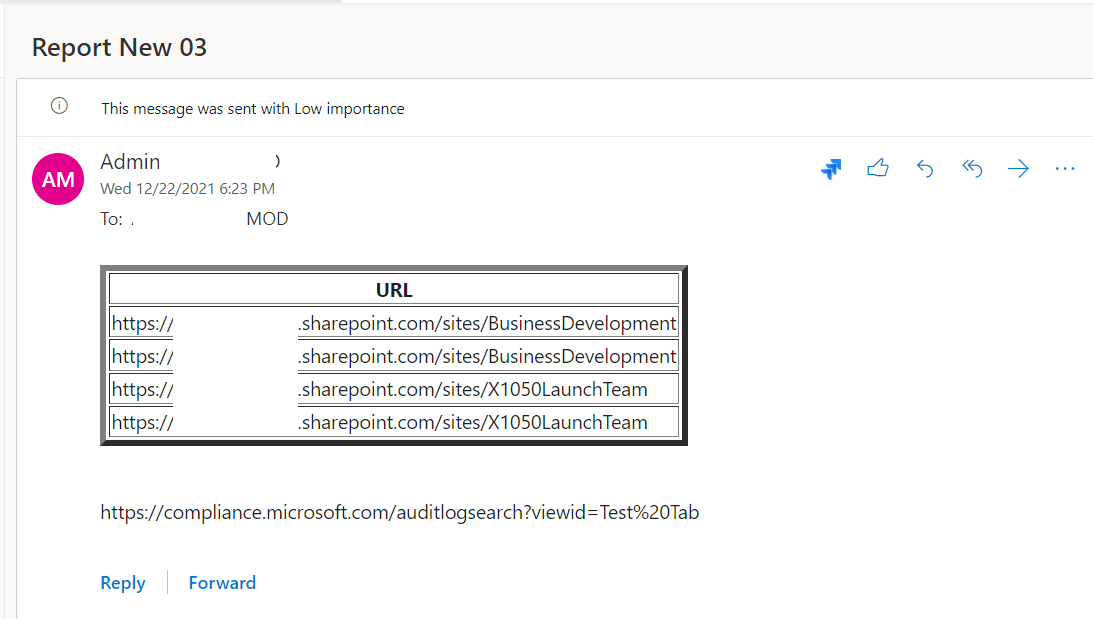Click the URL table header cell
This screenshot has width=1093, height=619.
tap(394, 289)
